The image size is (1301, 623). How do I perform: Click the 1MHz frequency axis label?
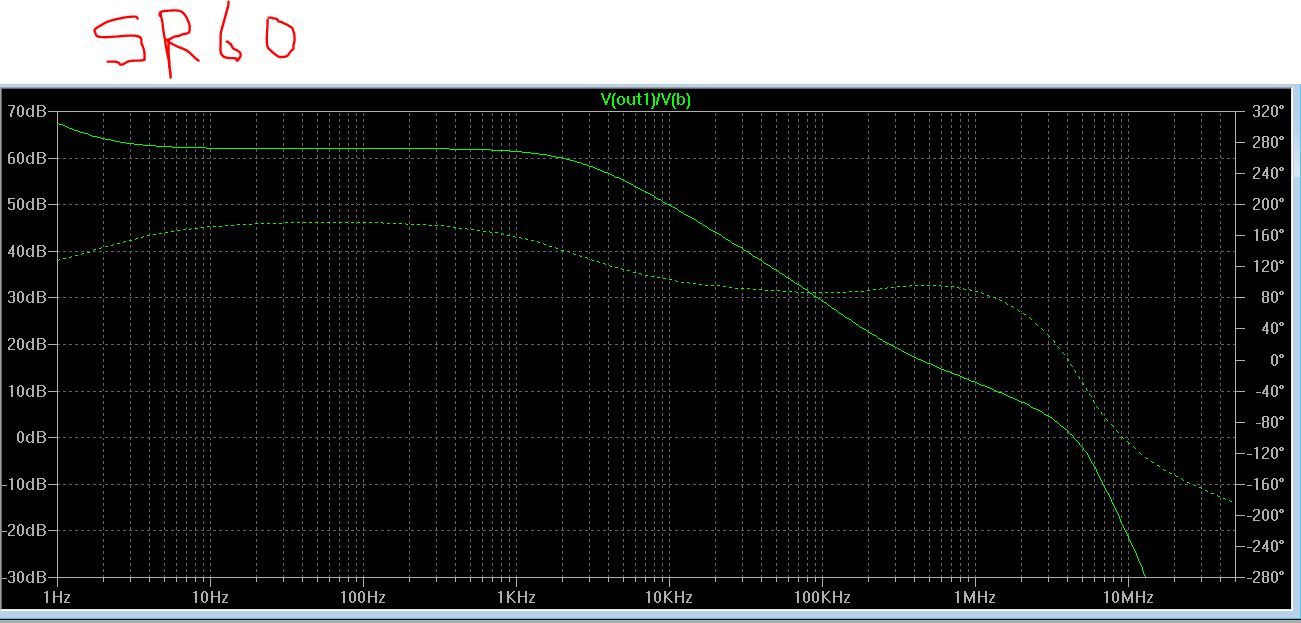[x=975, y=597]
